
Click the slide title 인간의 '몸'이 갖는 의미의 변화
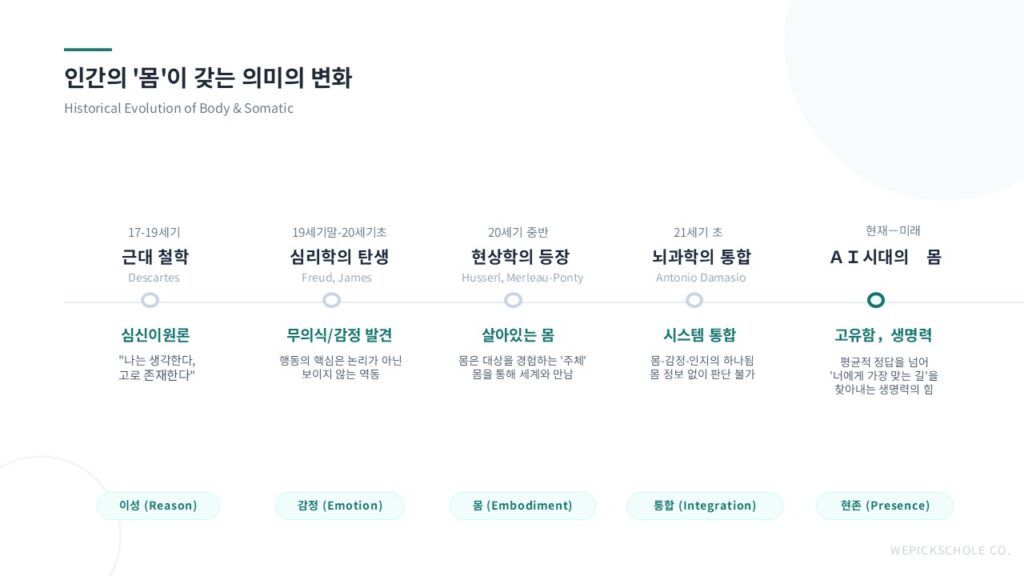pos(208,78)
